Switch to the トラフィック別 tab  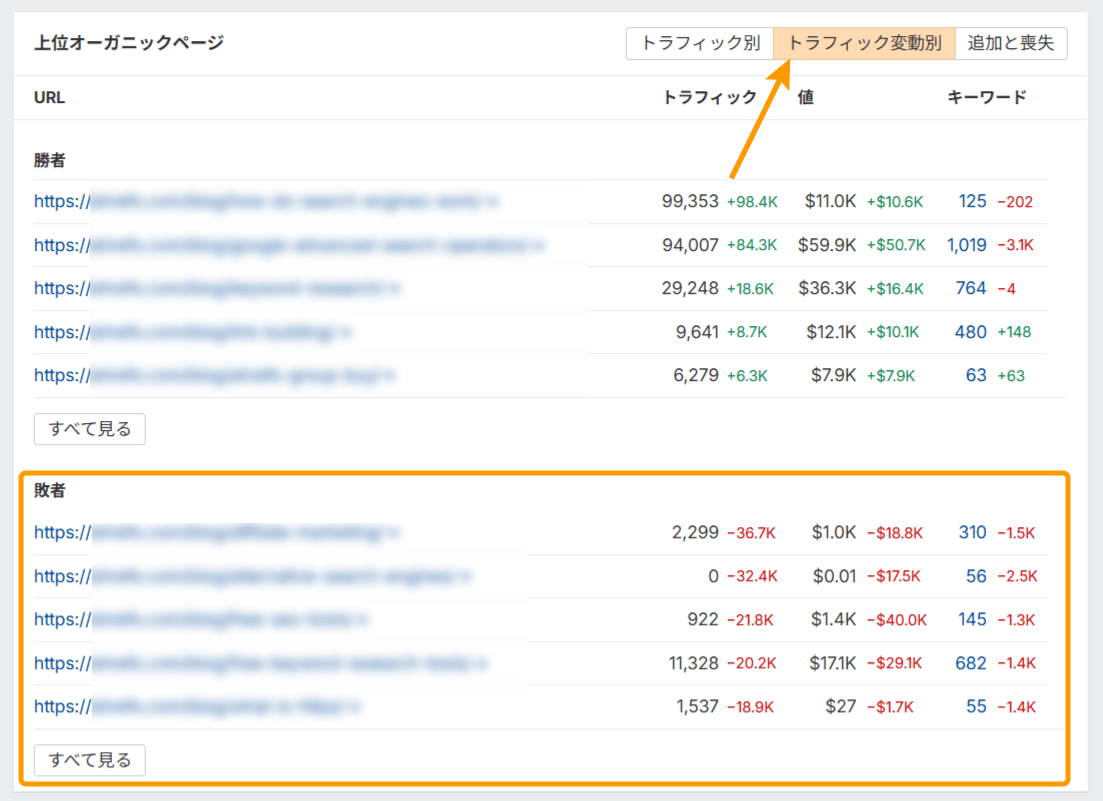[699, 44]
